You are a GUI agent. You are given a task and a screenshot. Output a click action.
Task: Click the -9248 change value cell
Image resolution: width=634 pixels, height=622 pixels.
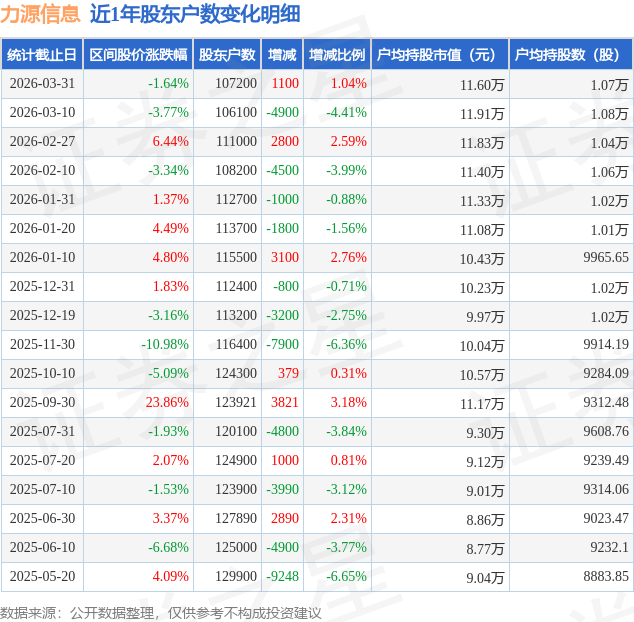(282, 577)
